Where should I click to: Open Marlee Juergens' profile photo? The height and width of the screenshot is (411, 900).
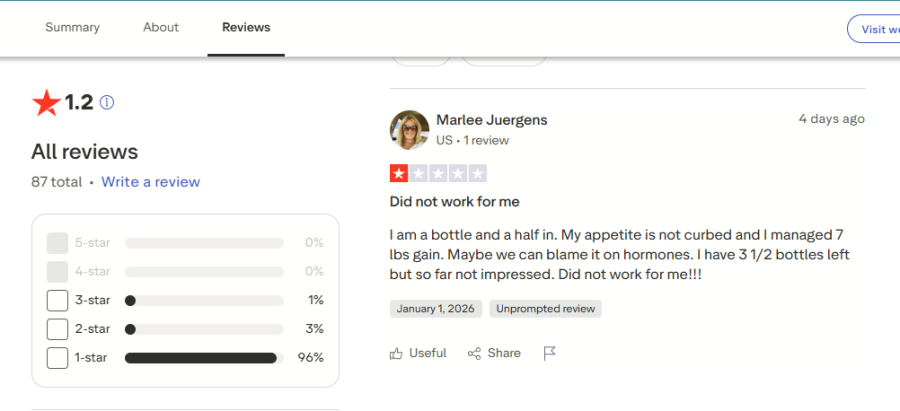[409, 130]
